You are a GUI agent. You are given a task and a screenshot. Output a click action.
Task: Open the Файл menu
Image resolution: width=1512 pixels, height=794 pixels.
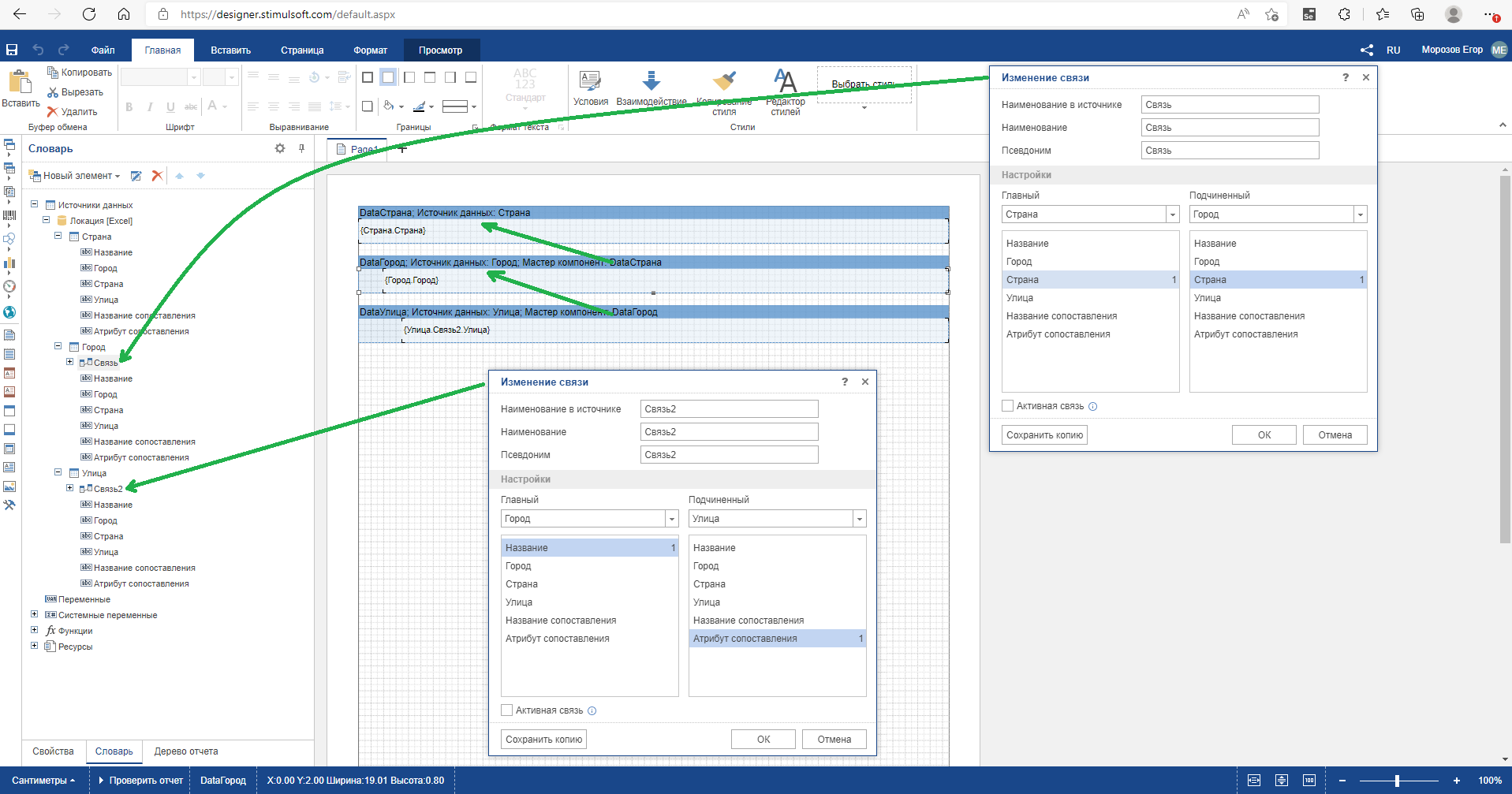103,50
